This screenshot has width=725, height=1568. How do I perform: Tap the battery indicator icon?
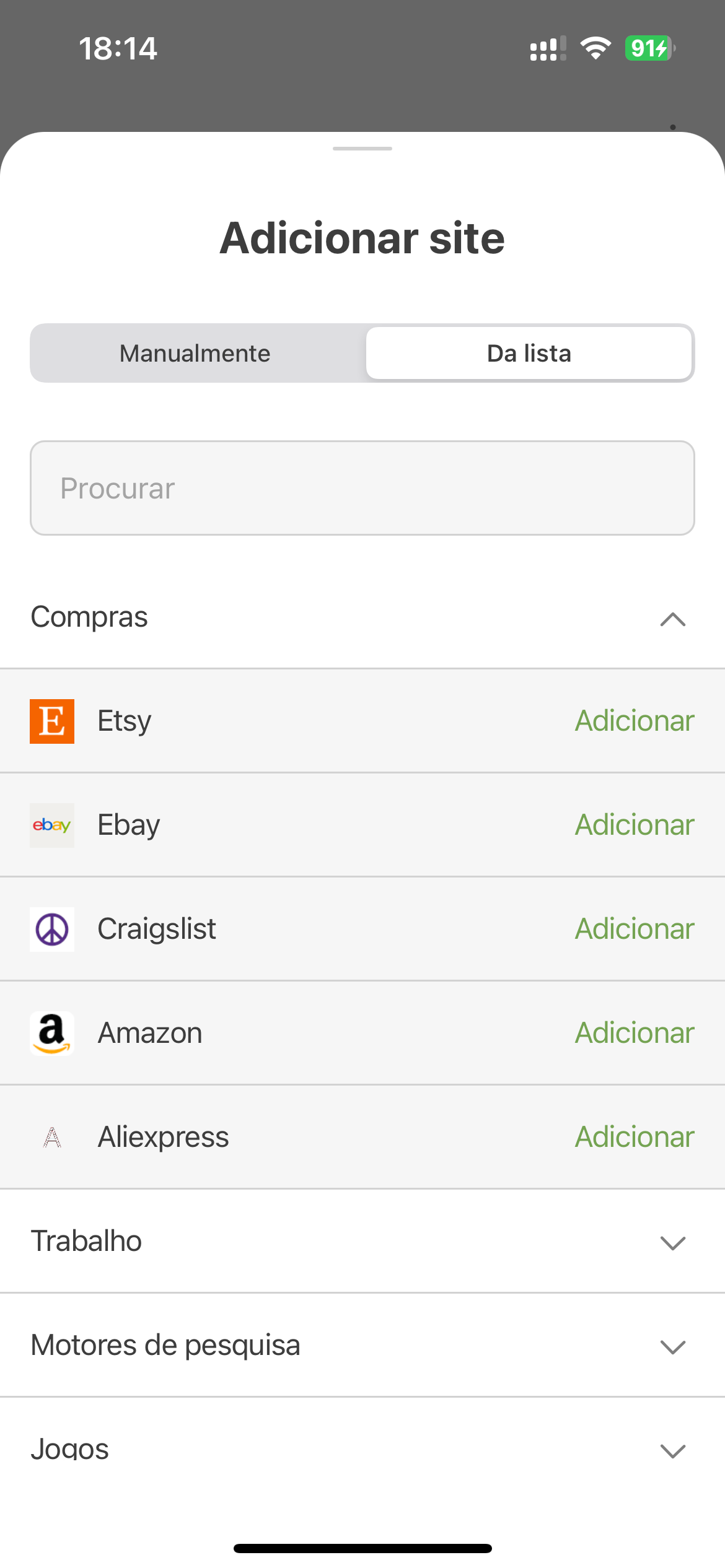pyautogui.click(x=650, y=48)
